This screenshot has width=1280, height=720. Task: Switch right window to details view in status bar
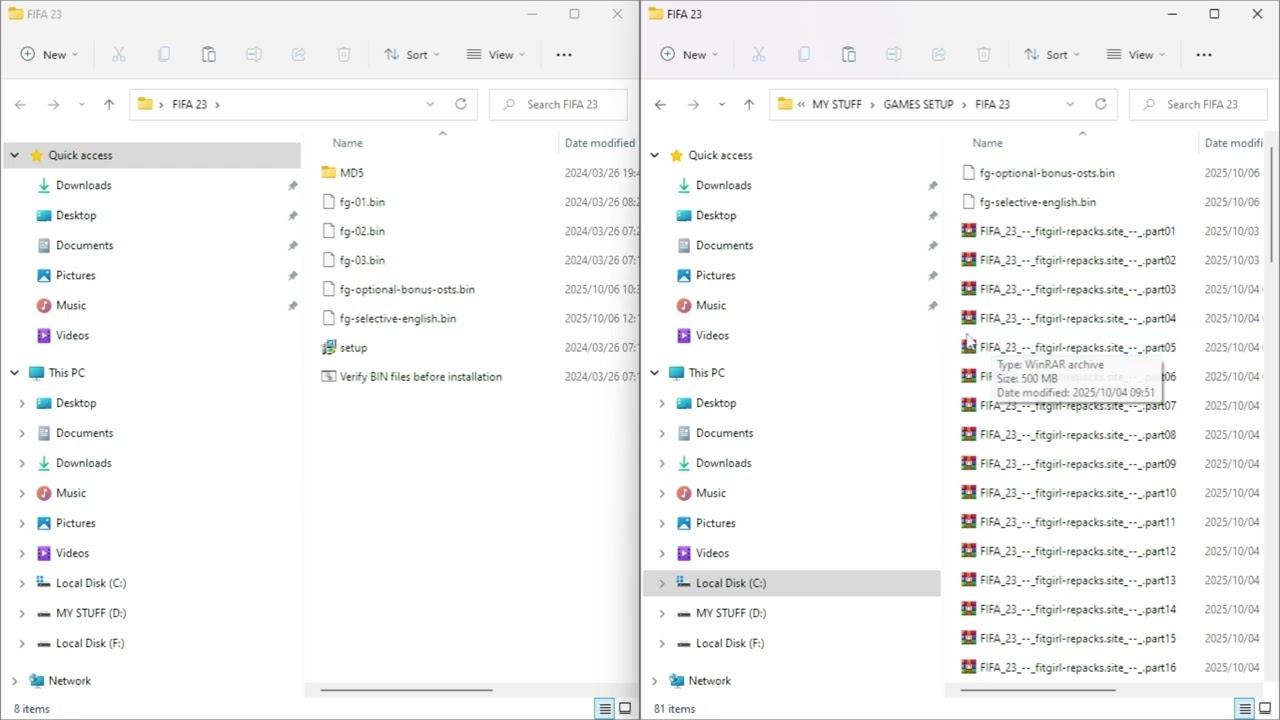[1245, 709]
